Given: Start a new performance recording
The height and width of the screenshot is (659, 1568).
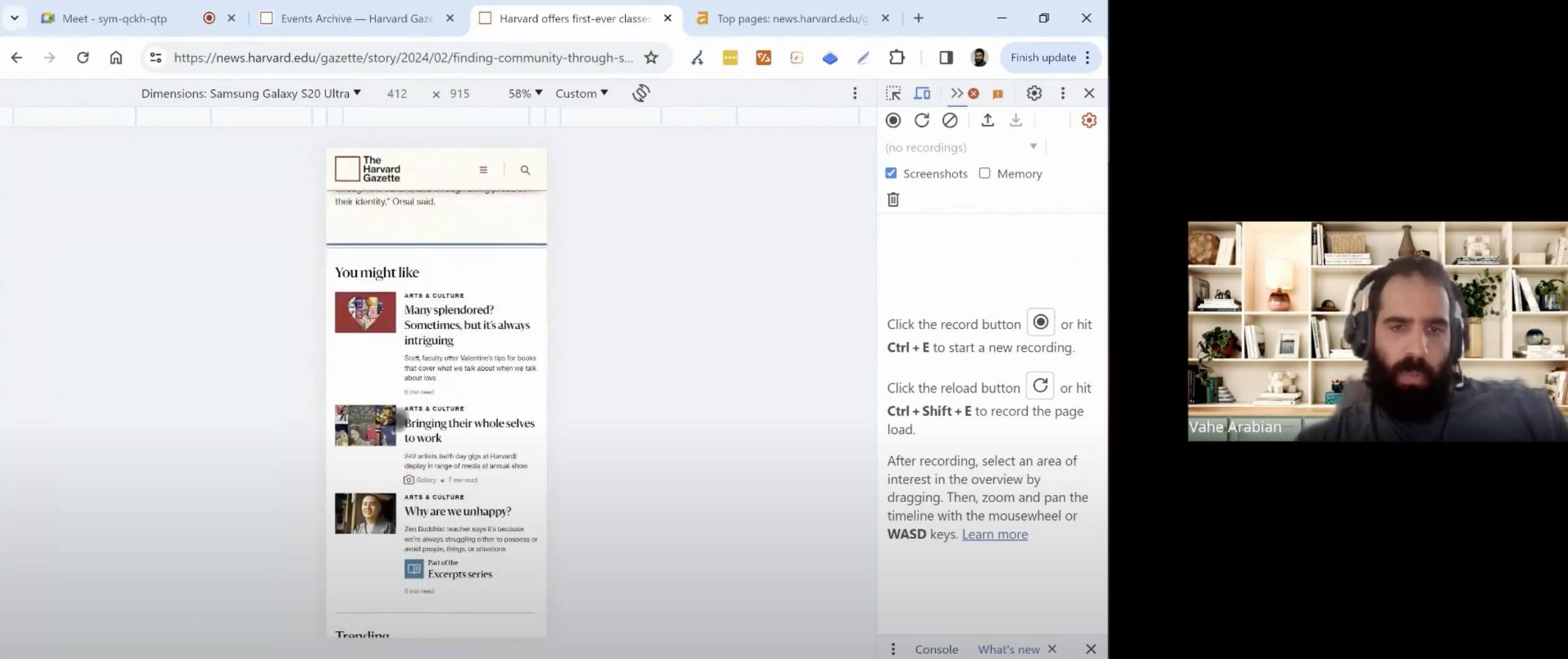Looking at the screenshot, I should pyautogui.click(x=893, y=120).
